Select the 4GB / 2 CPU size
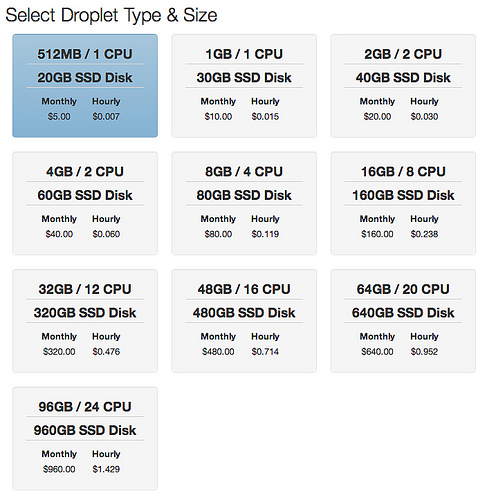487x500 pixels. pos(85,203)
